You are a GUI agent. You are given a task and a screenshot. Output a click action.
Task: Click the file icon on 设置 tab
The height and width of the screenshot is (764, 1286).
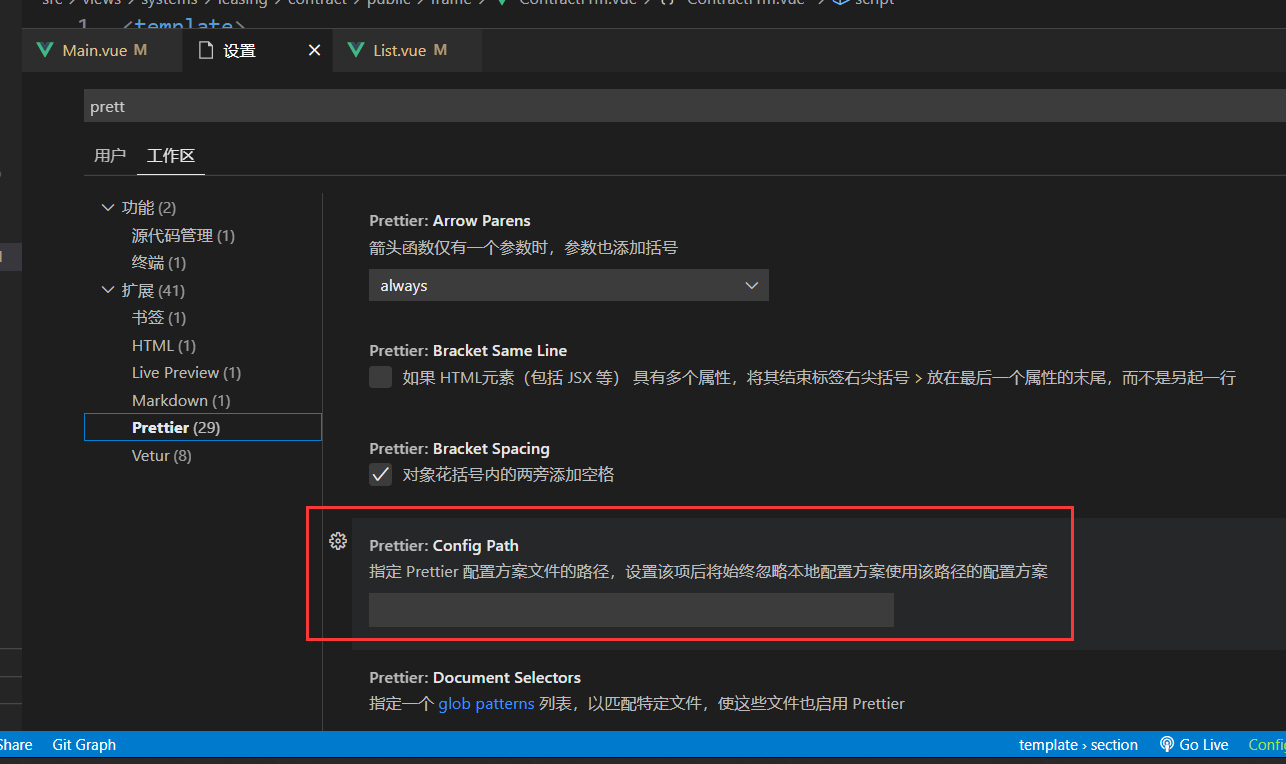point(206,50)
